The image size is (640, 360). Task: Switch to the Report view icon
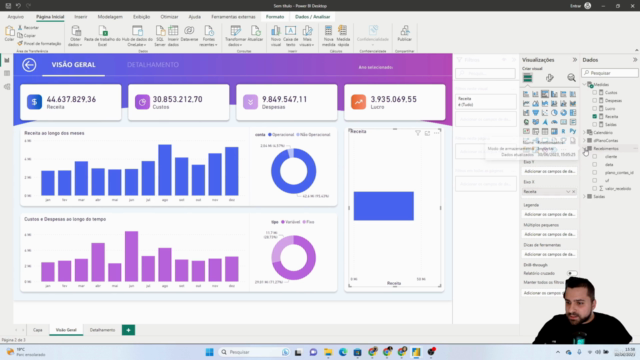[x=7, y=60]
